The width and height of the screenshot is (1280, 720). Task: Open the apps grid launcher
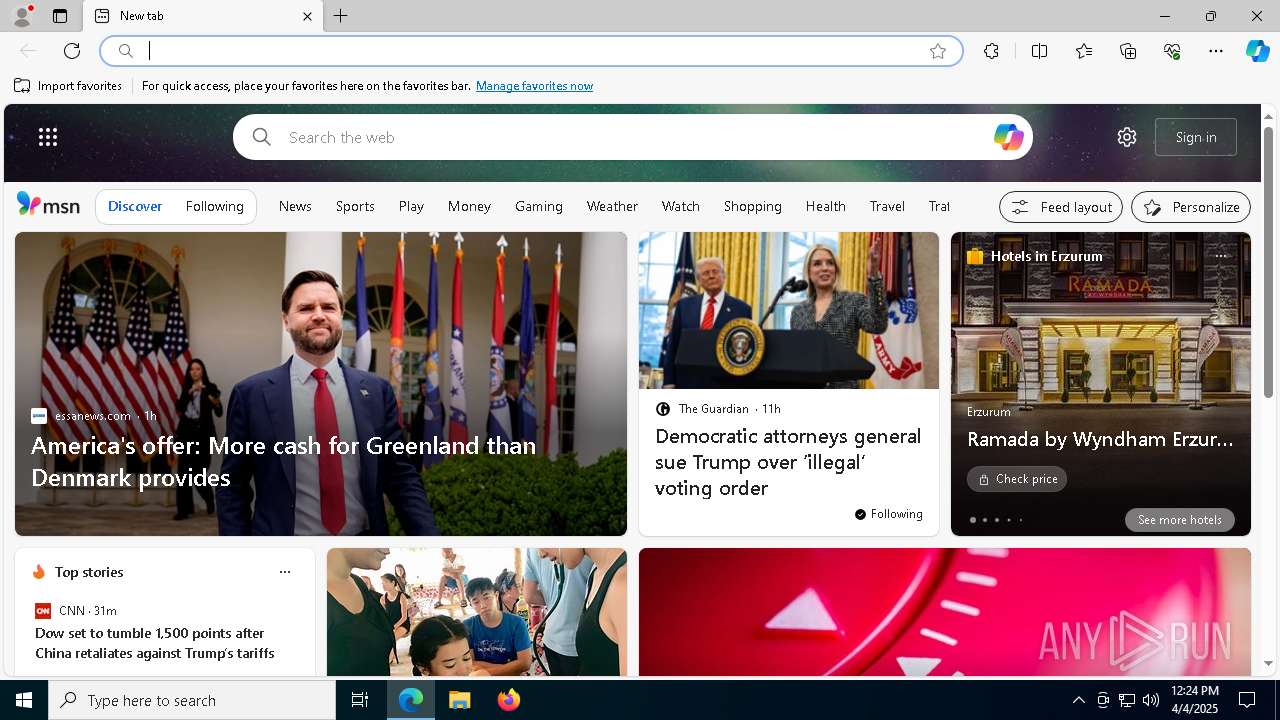48,137
